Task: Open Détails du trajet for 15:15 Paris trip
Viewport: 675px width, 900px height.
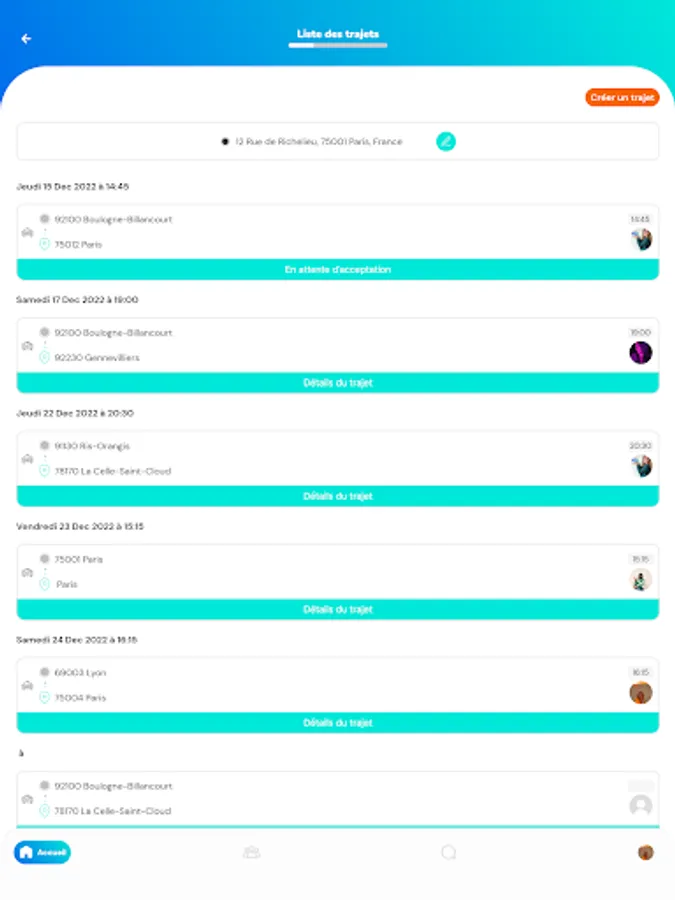Action: tap(337, 609)
